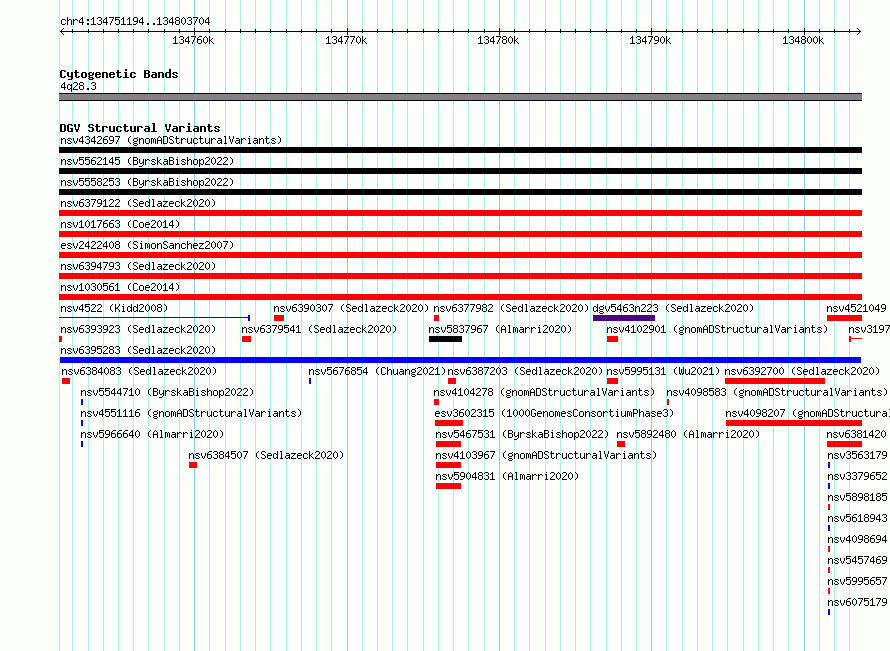The width and height of the screenshot is (890, 651).
Task: Click the 134800k ruler tick label
Action: 803,40
